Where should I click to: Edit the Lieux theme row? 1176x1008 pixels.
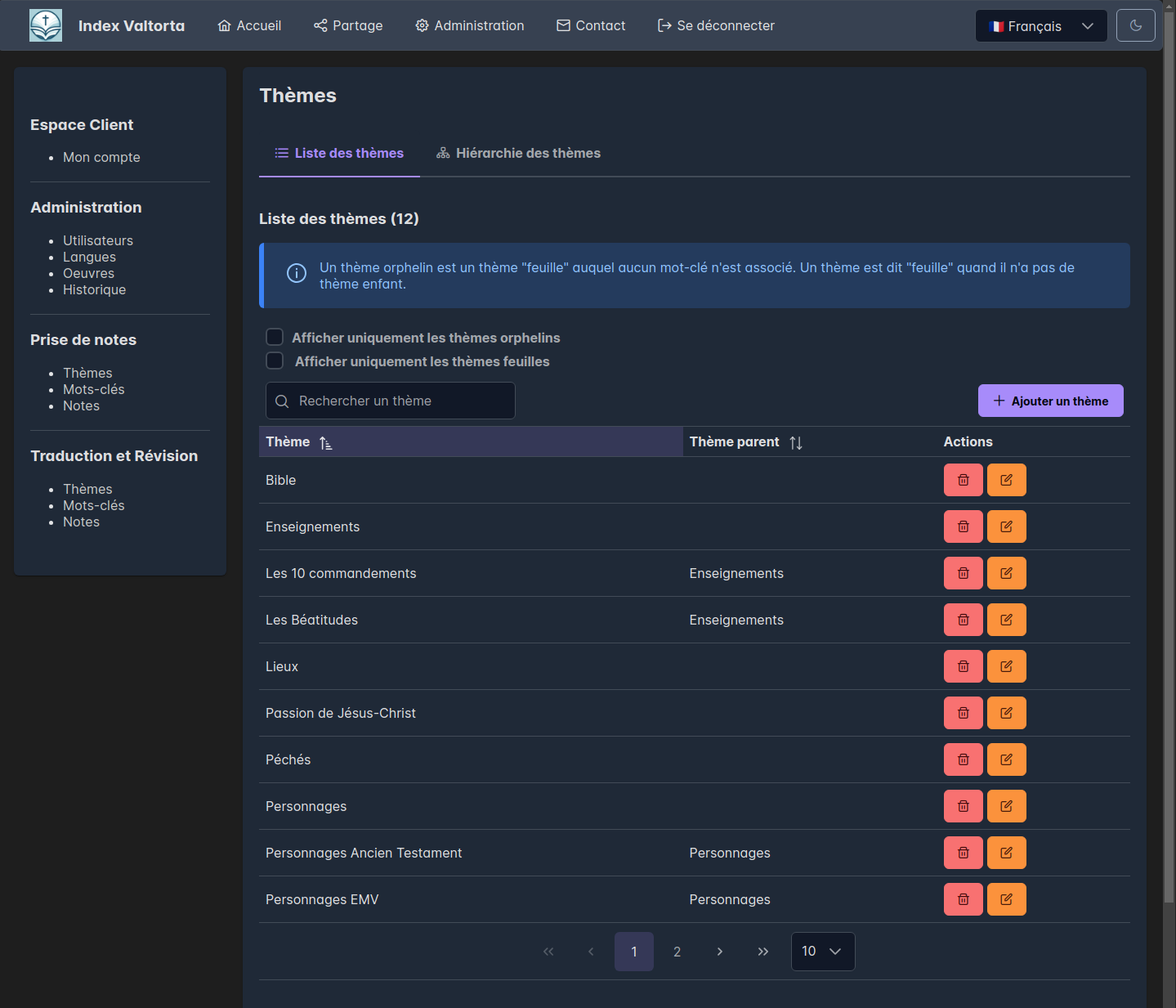1006,666
